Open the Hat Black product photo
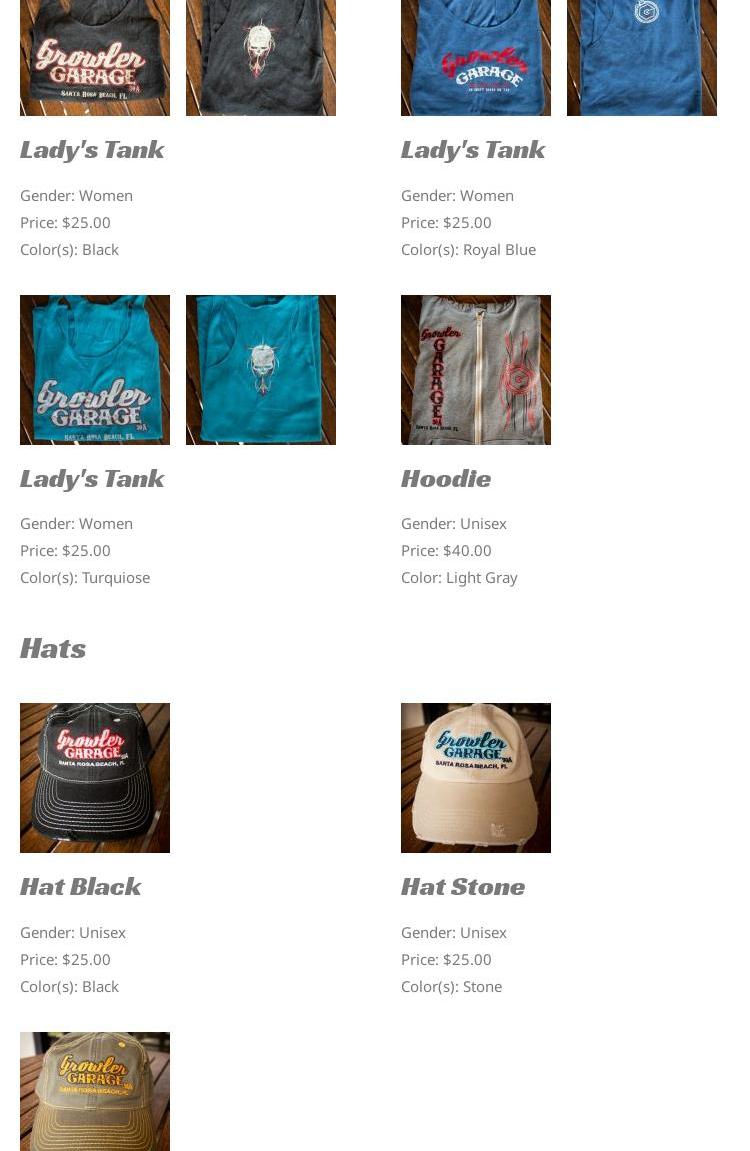Viewport: 750px width, 1151px height. [x=95, y=778]
